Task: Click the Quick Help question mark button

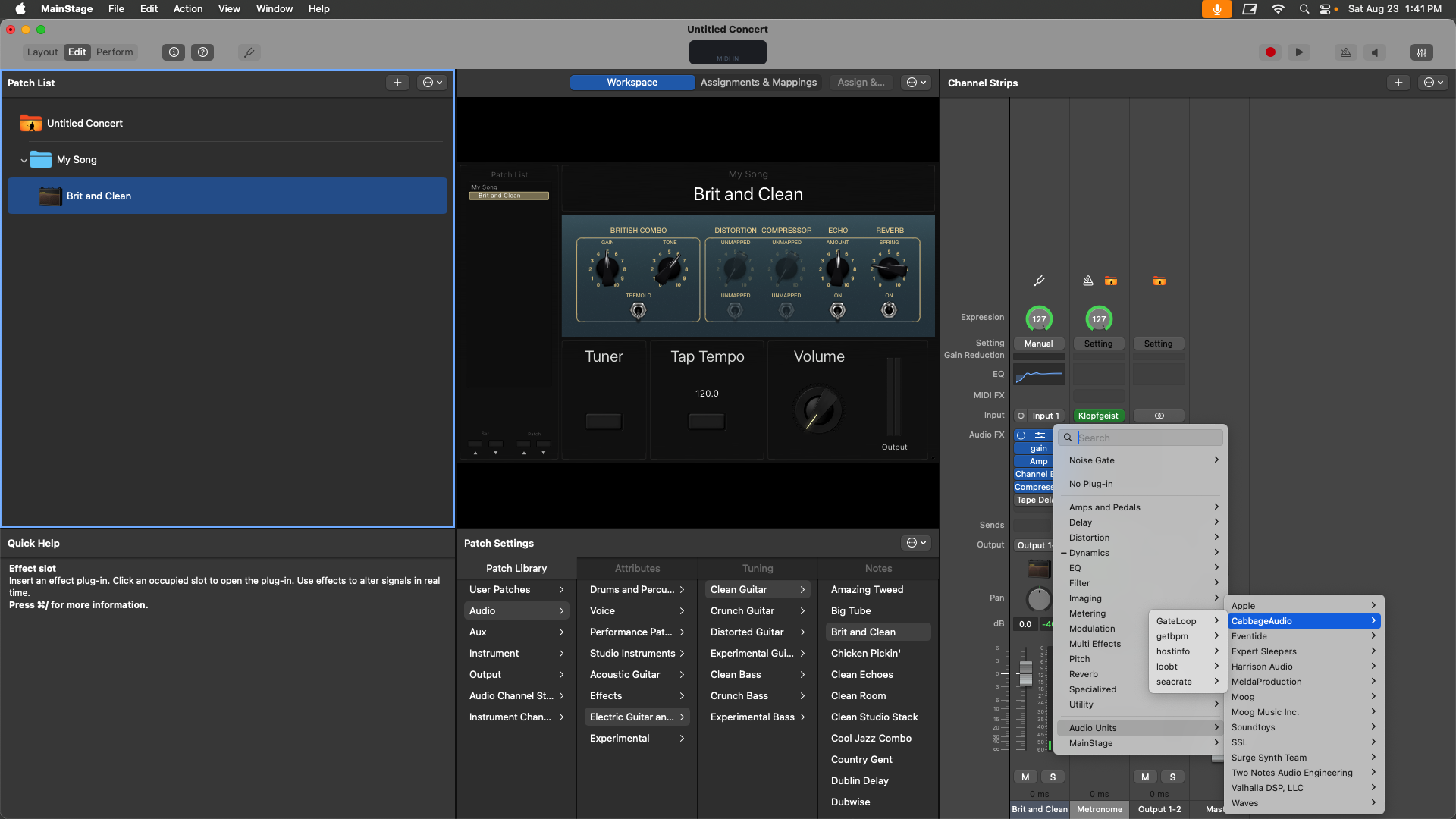Action: point(202,52)
